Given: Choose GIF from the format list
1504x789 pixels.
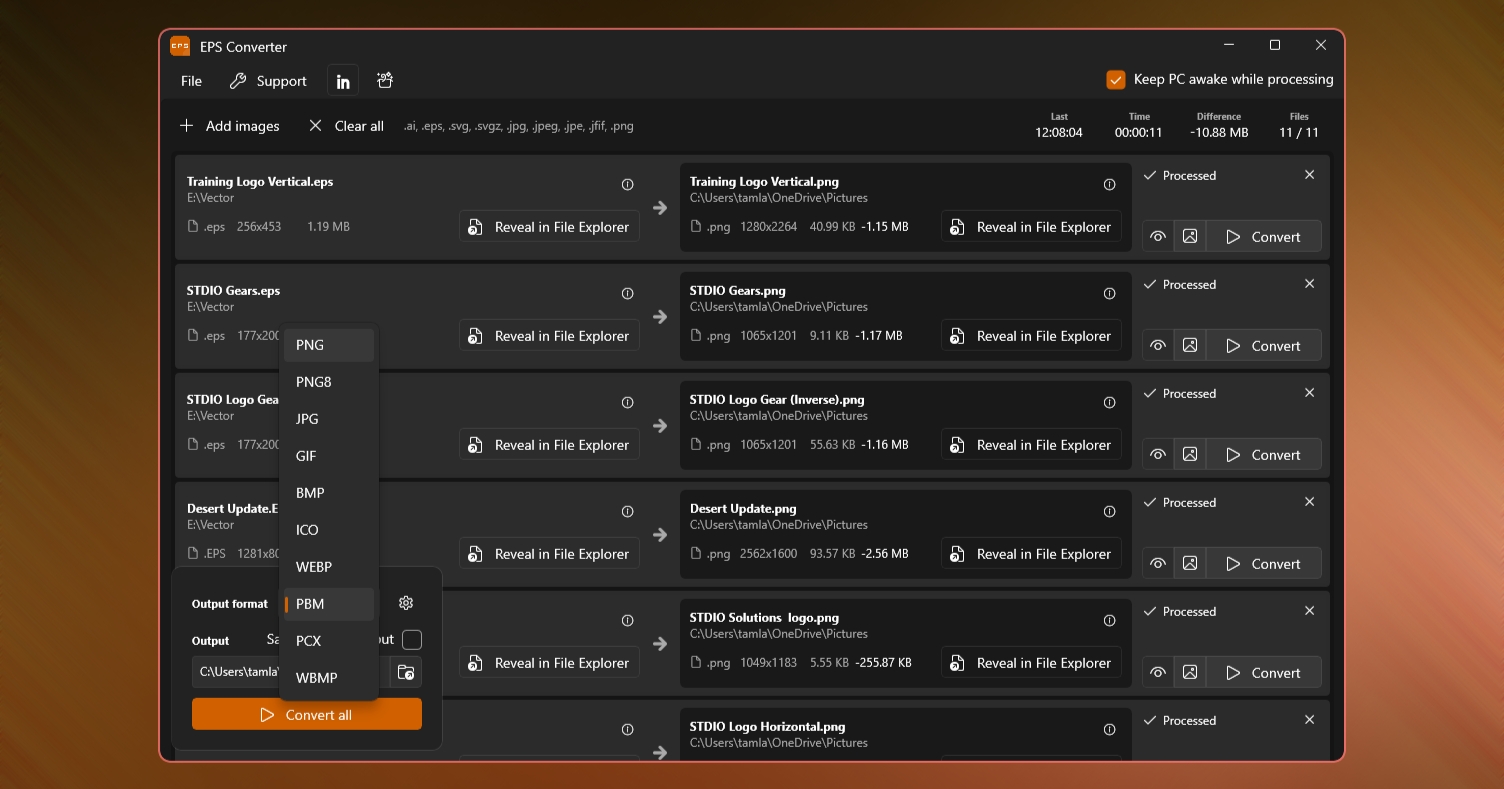Looking at the screenshot, I should [329, 456].
